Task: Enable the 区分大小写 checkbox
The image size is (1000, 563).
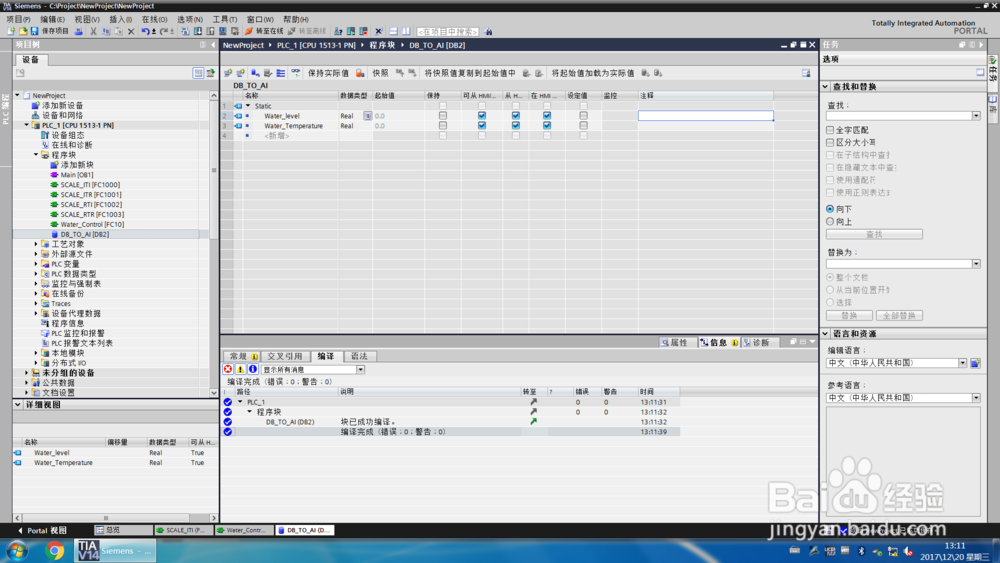Action: click(830, 143)
